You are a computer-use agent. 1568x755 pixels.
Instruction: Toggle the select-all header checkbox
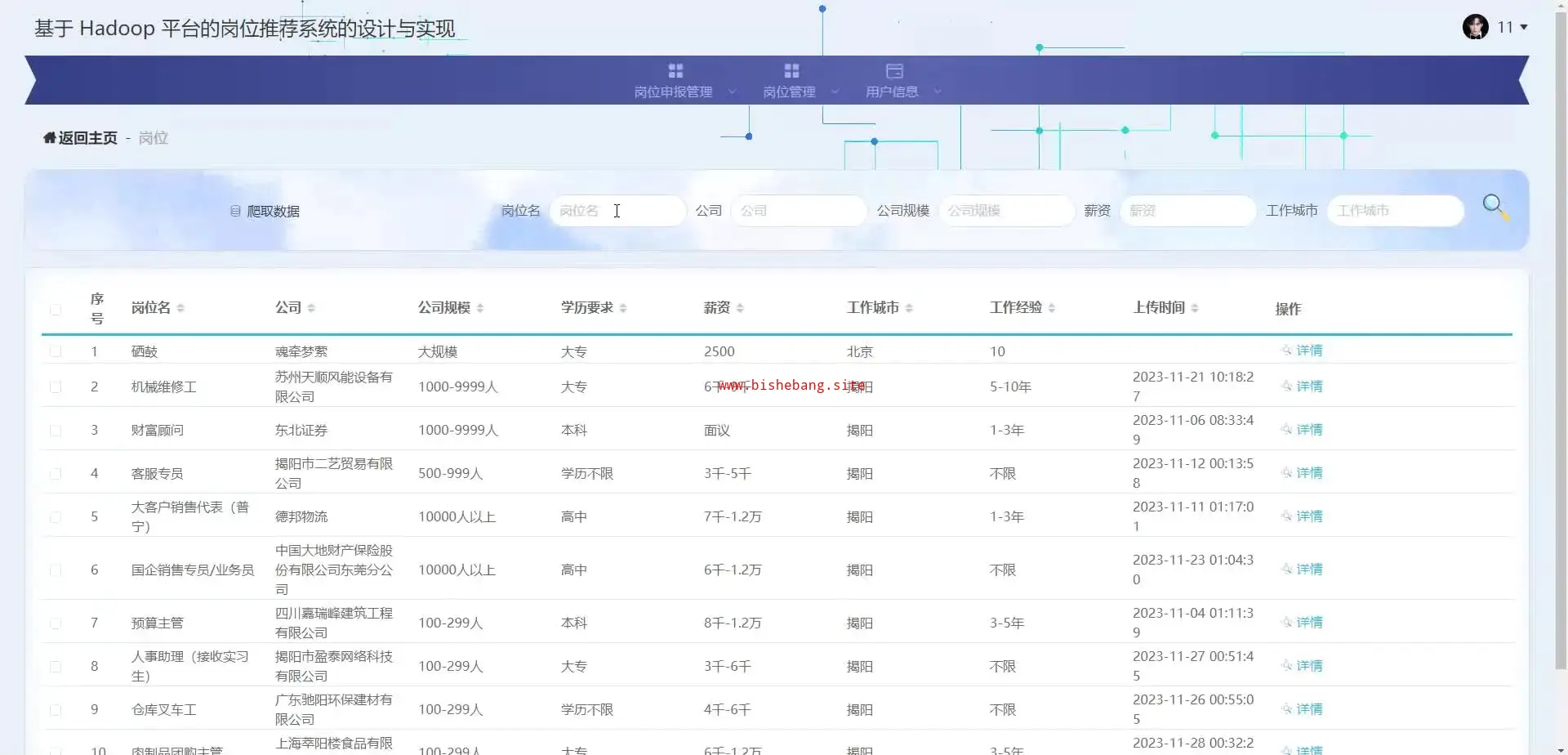click(56, 310)
